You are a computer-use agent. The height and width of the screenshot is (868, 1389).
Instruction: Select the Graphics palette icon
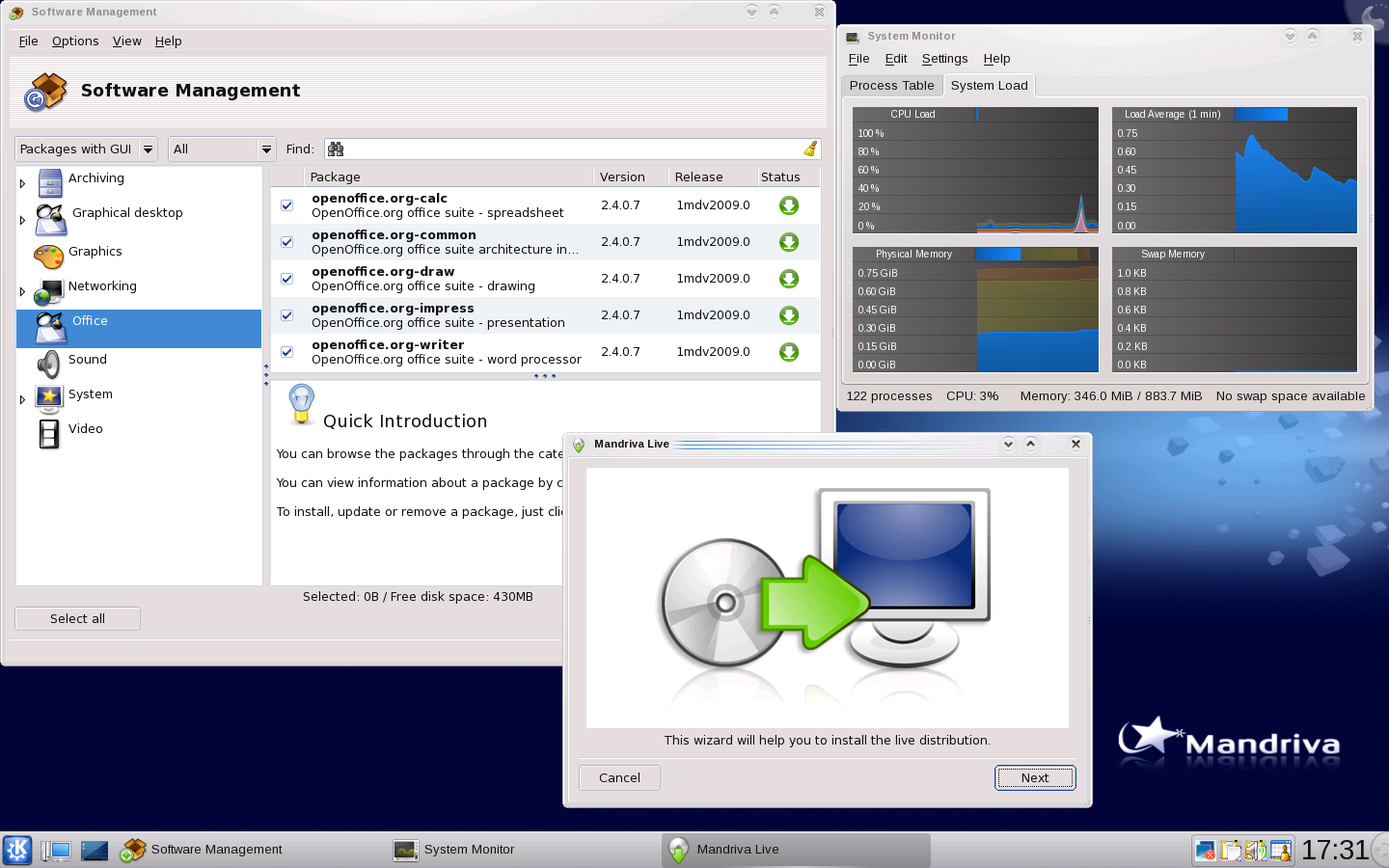point(48,256)
